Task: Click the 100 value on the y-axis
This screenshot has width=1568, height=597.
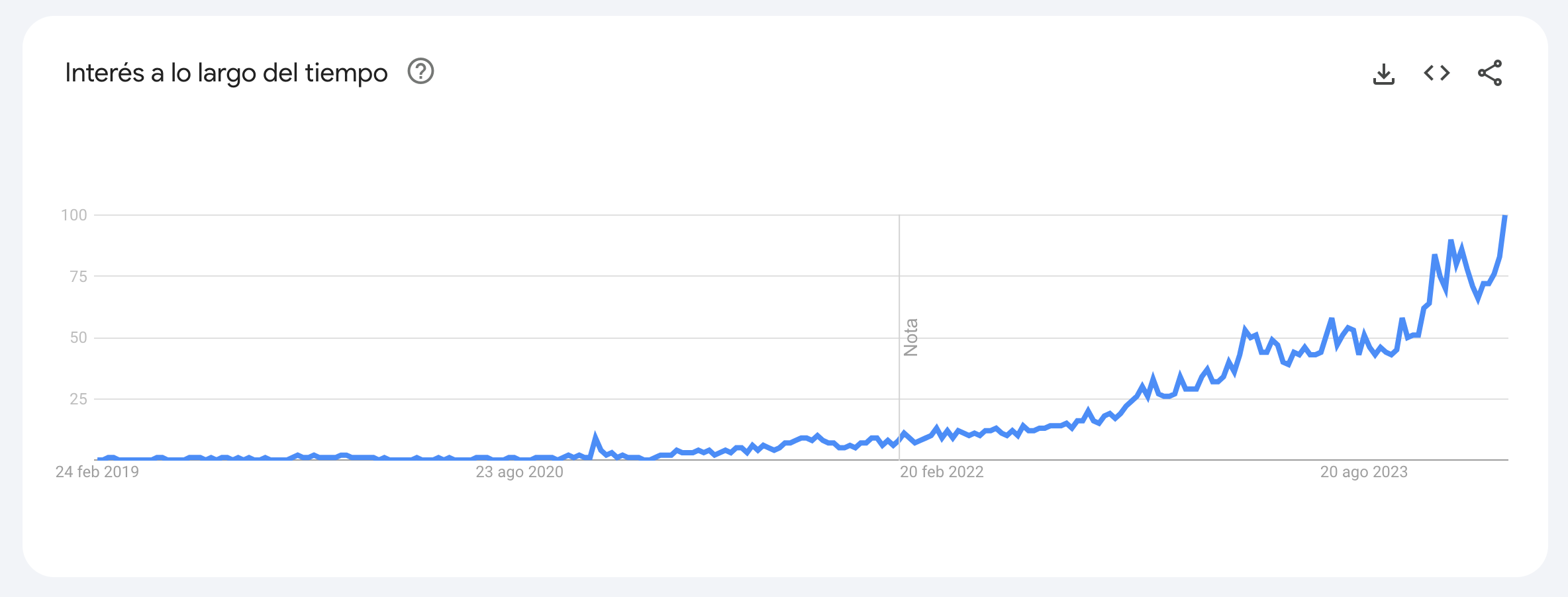Action: (74, 215)
